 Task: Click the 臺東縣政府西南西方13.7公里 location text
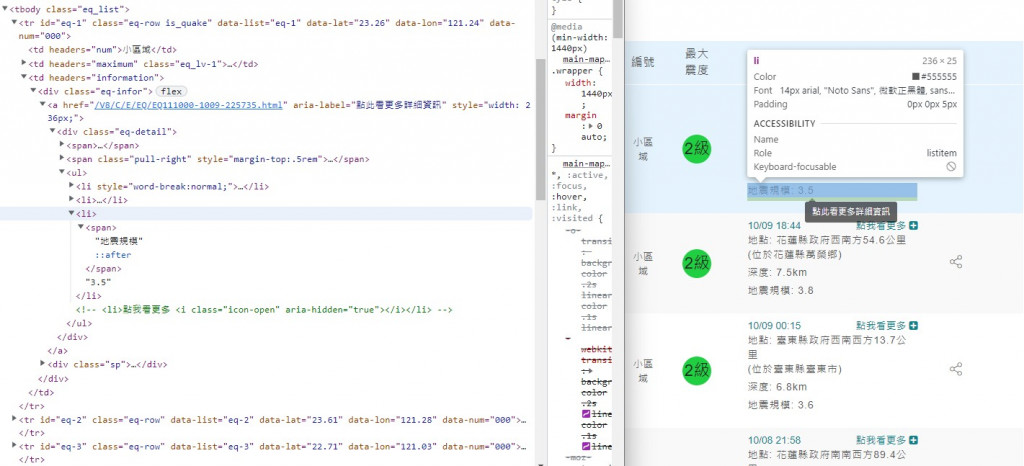click(827, 347)
